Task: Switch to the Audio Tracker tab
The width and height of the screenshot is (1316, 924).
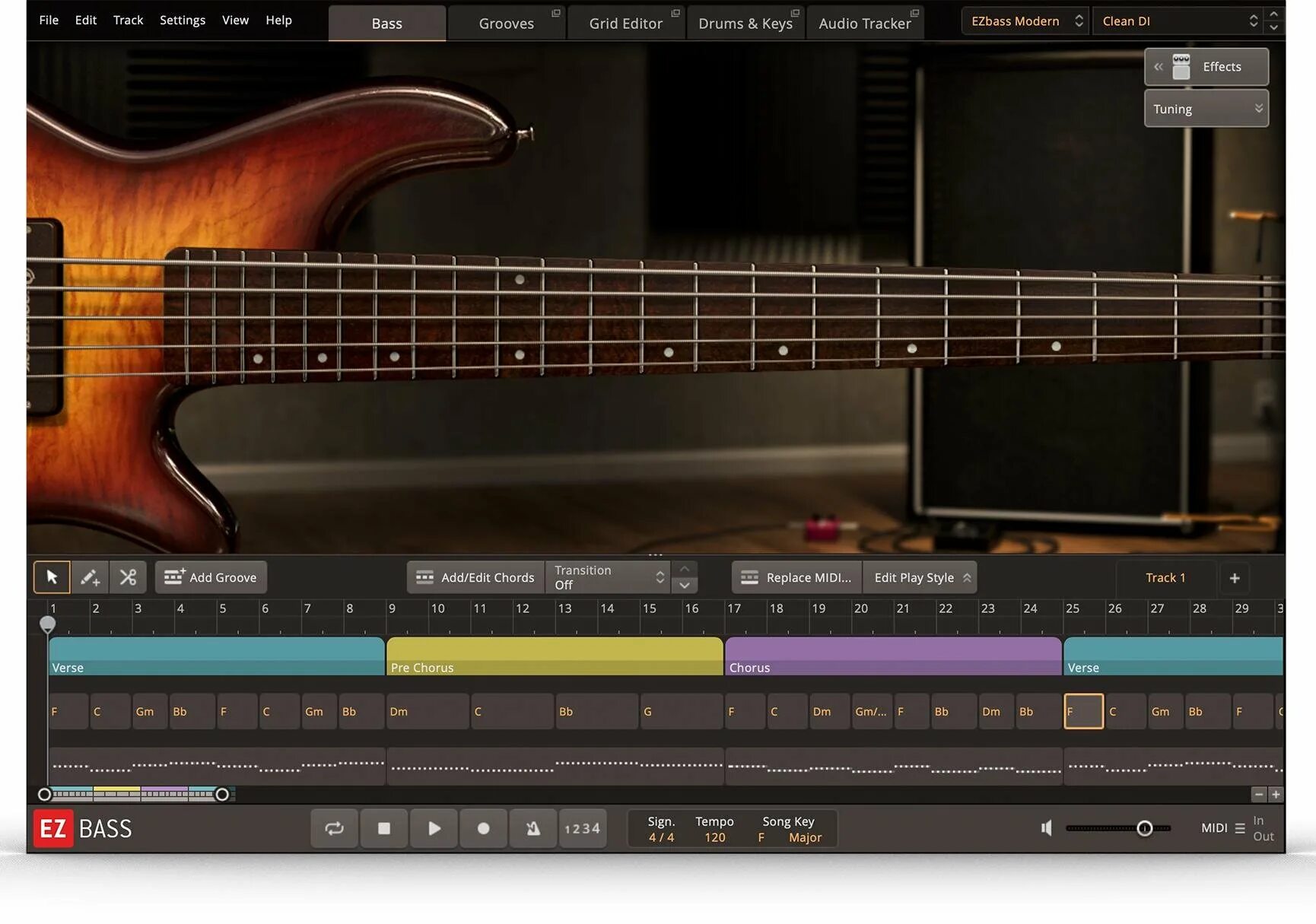Action: pyautogui.click(x=864, y=23)
